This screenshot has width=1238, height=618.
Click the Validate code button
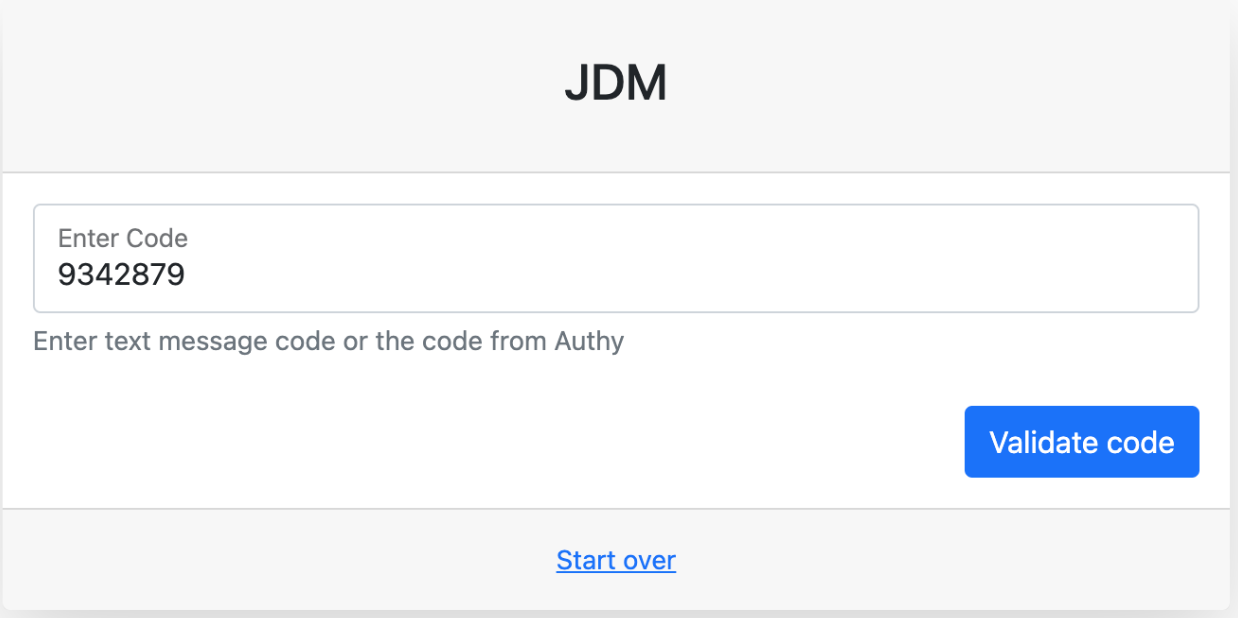tap(1081, 442)
